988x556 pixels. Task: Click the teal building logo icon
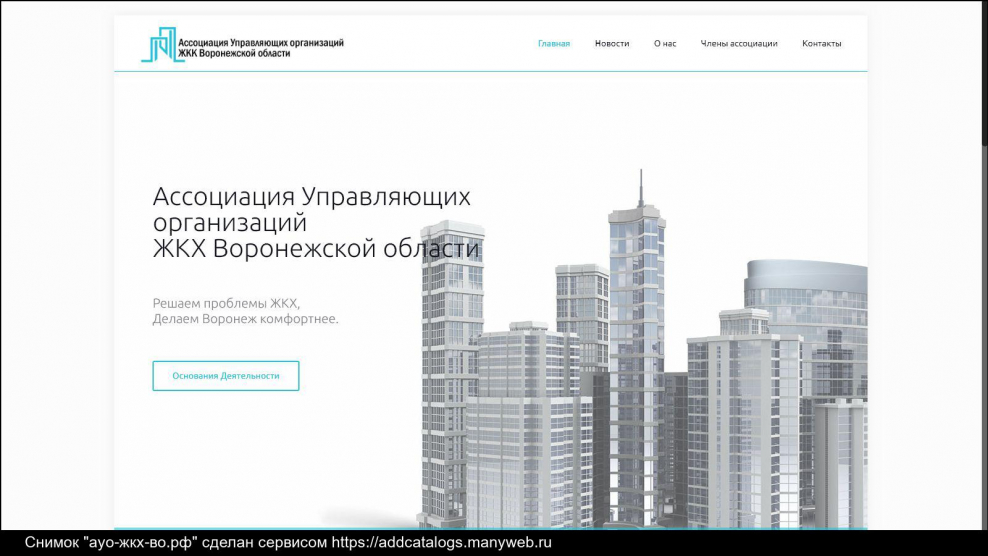tap(159, 45)
